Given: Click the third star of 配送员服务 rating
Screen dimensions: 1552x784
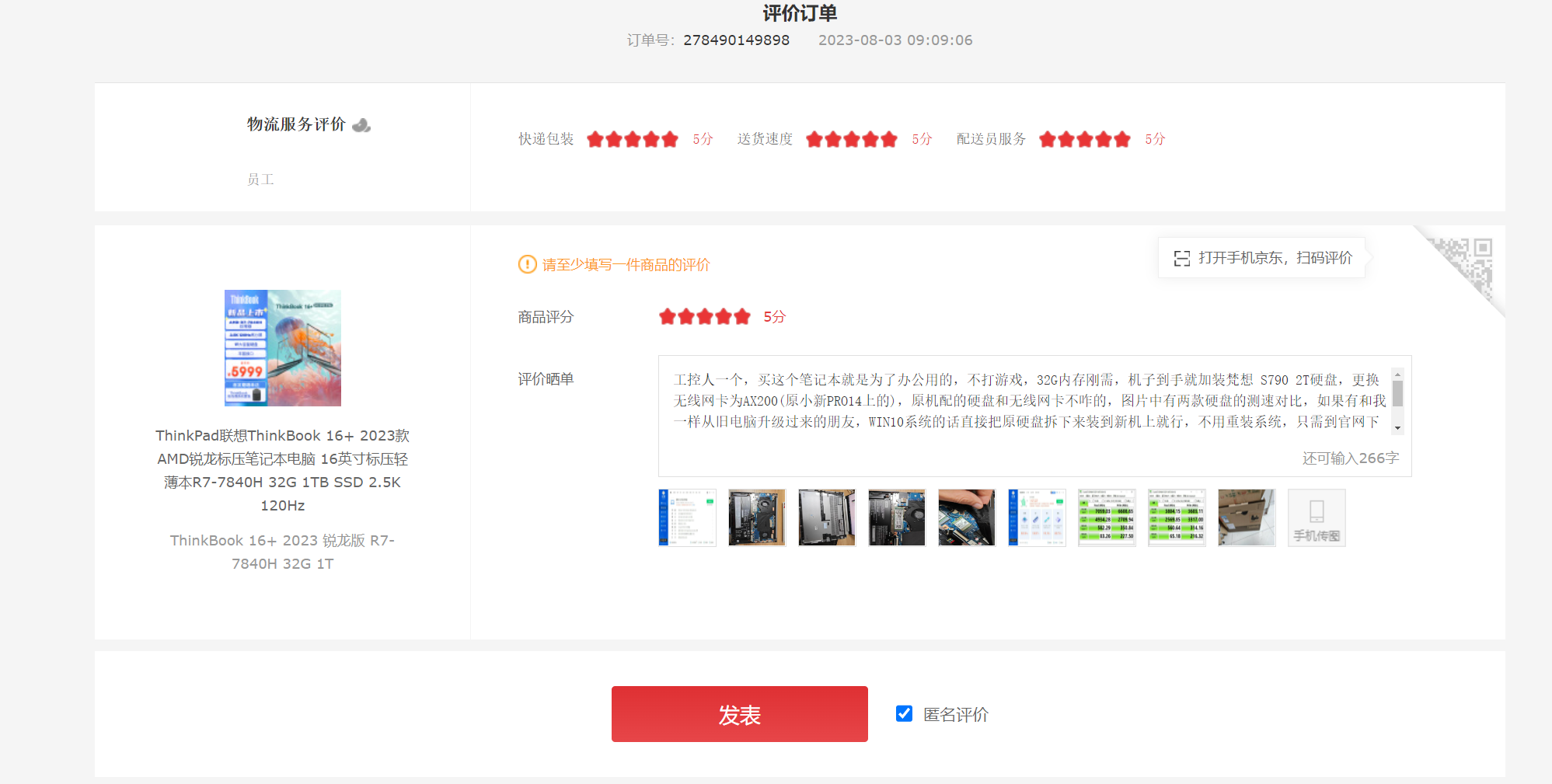Looking at the screenshot, I should (1085, 139).
